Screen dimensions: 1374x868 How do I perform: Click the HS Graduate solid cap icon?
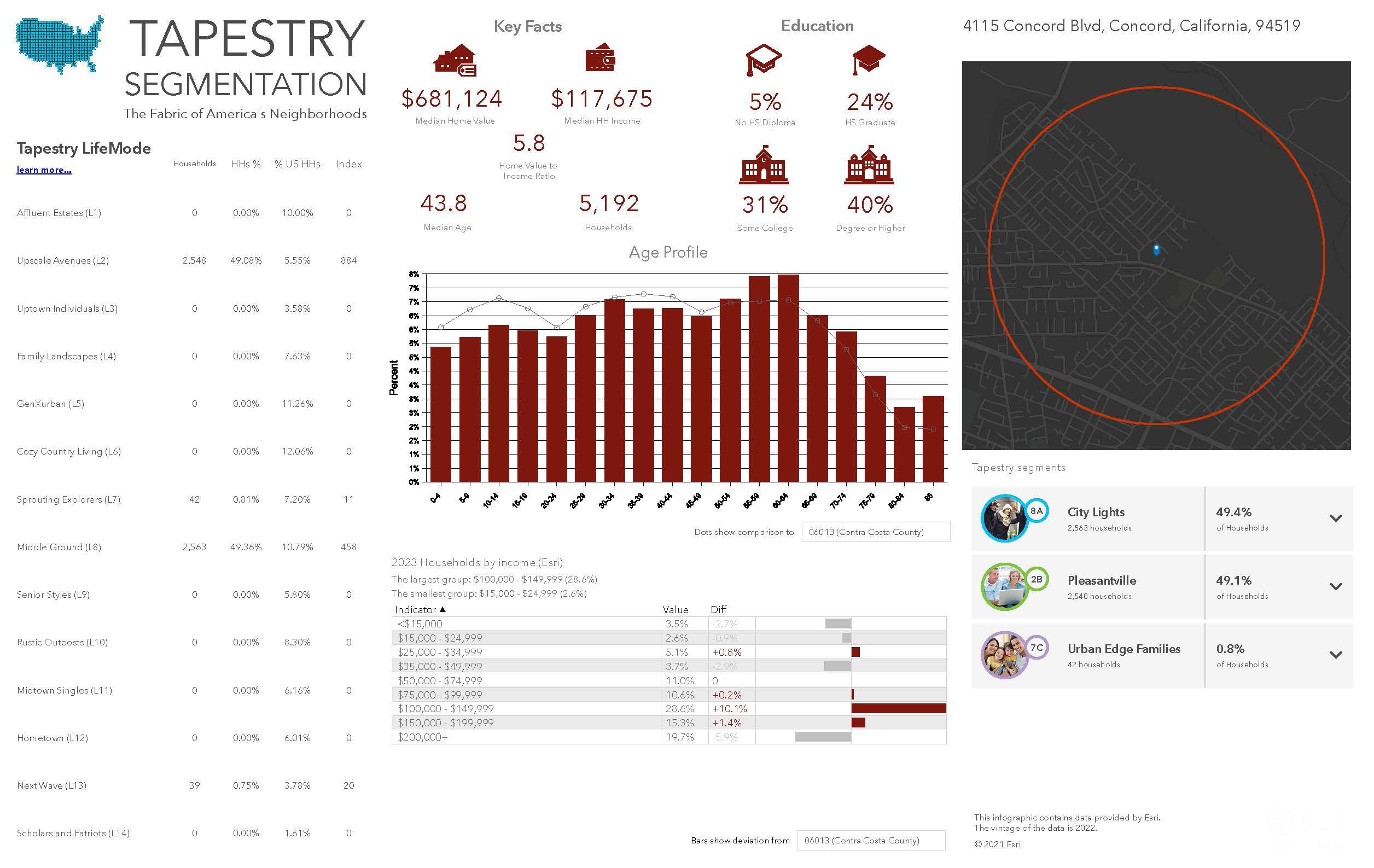coord(869,60)
